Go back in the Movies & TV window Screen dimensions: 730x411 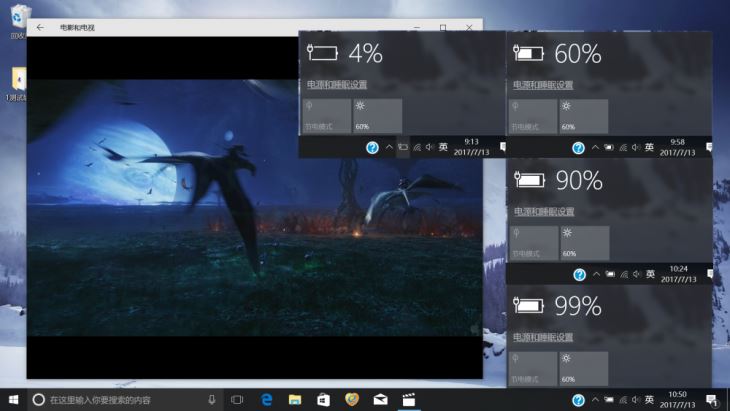[x=40, y=27]
